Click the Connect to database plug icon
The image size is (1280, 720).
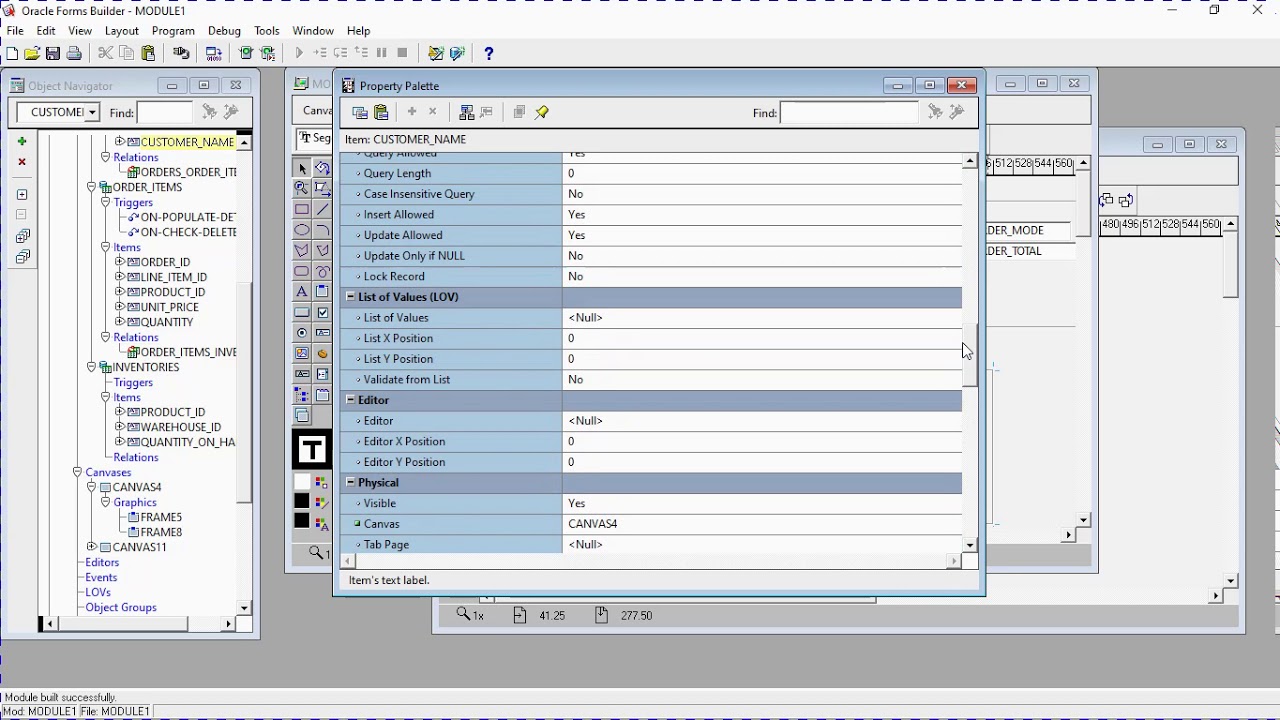tap(181, 53)
